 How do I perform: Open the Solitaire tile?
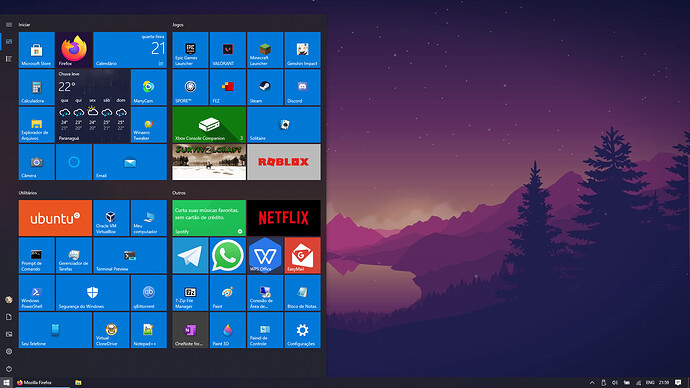(x=284, y=124)
